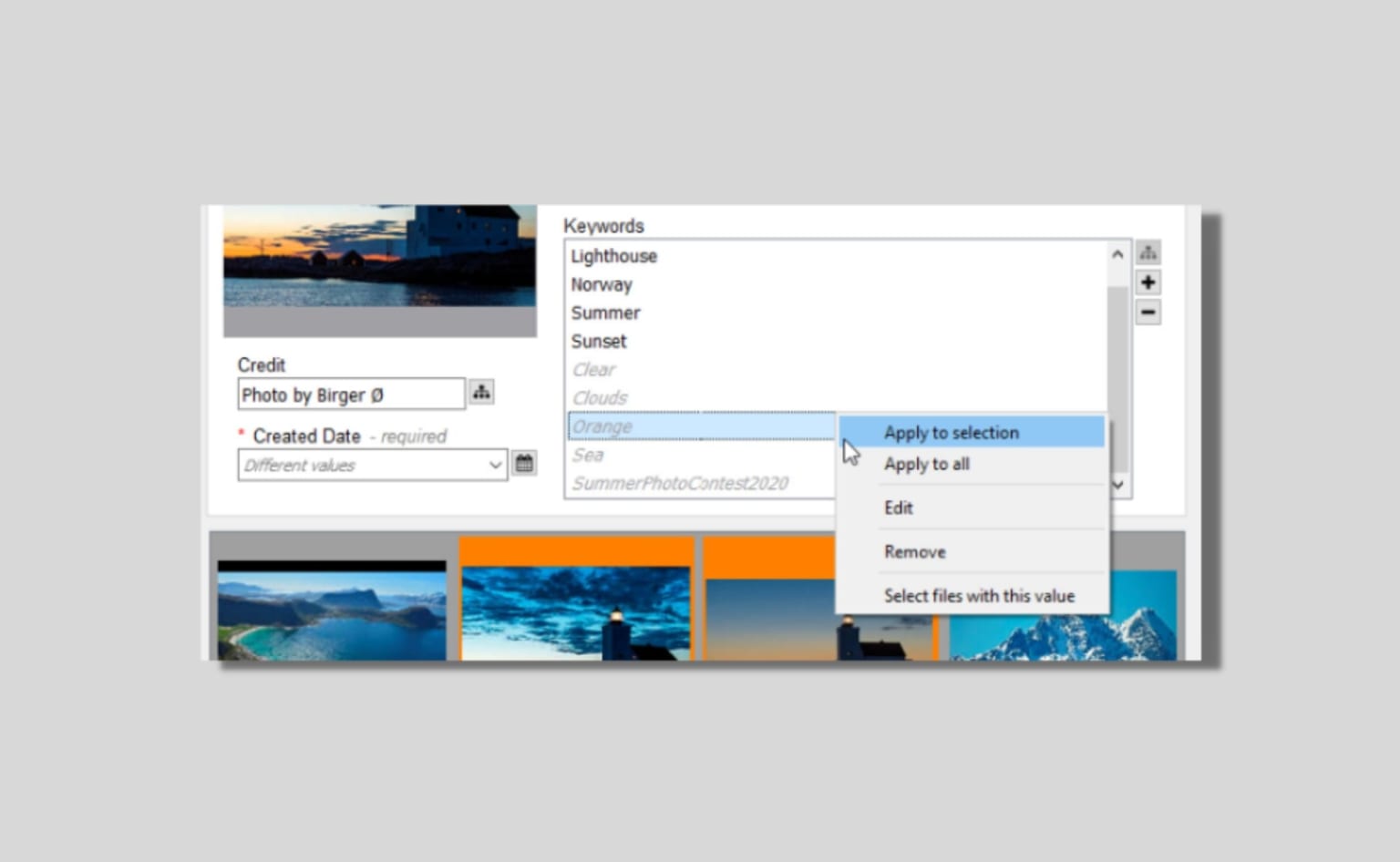Select the Sea keyword
The height and width of the screenshot is (862, 1400).
(x=588, y=455)
